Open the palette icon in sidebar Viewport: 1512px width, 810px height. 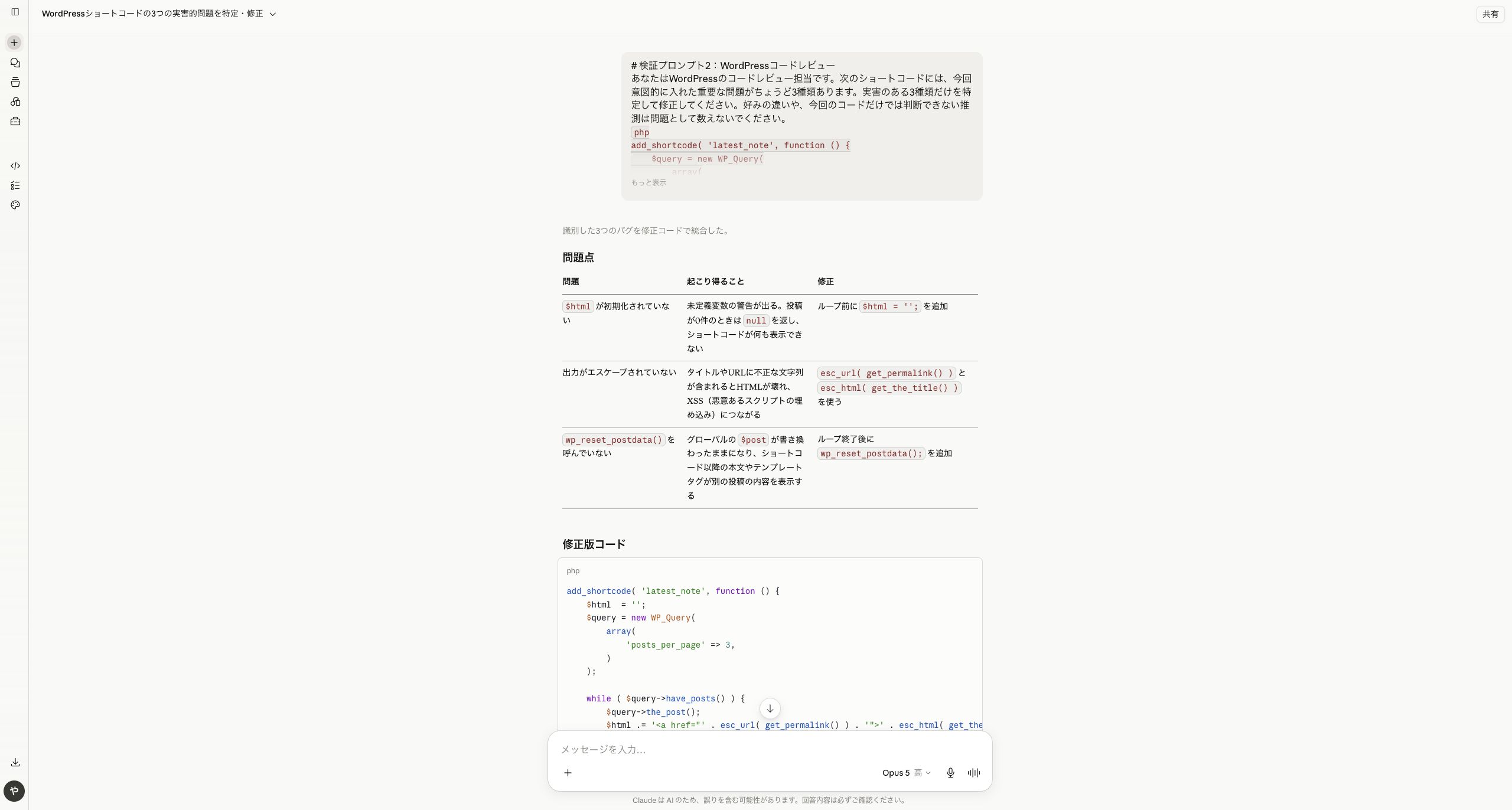(x=15, y=205)
